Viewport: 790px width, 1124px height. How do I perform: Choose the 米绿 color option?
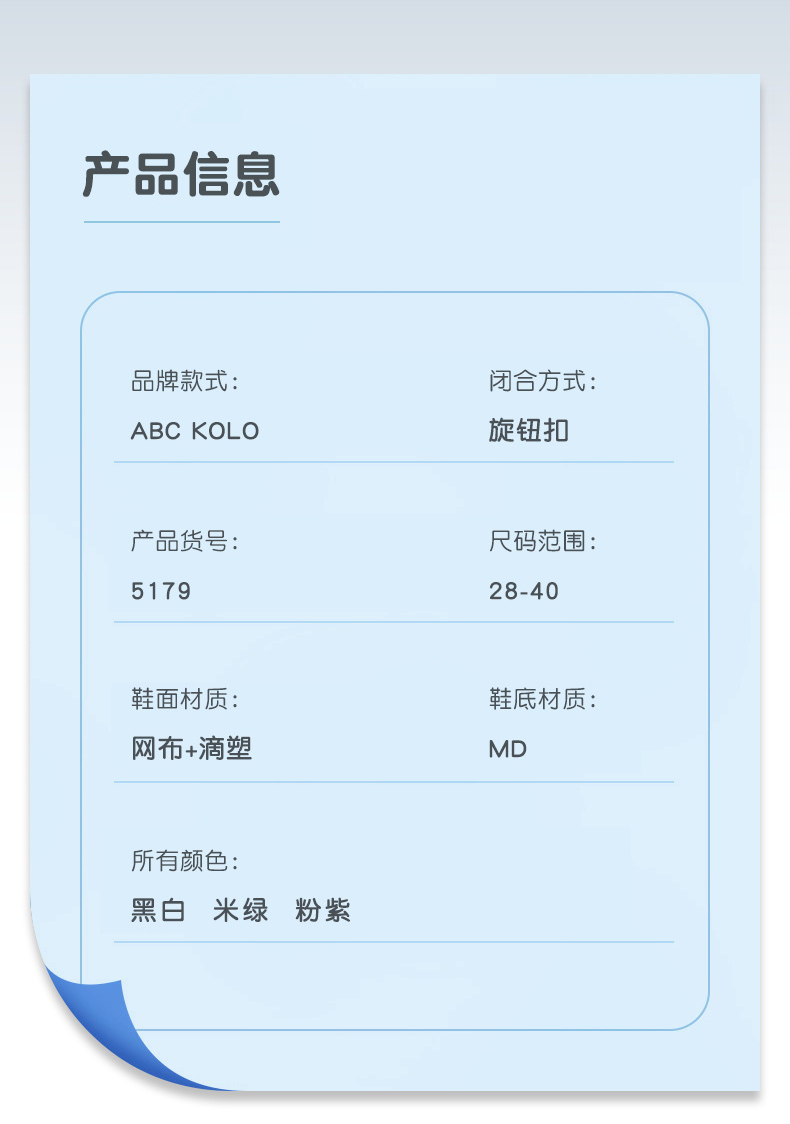241,910
